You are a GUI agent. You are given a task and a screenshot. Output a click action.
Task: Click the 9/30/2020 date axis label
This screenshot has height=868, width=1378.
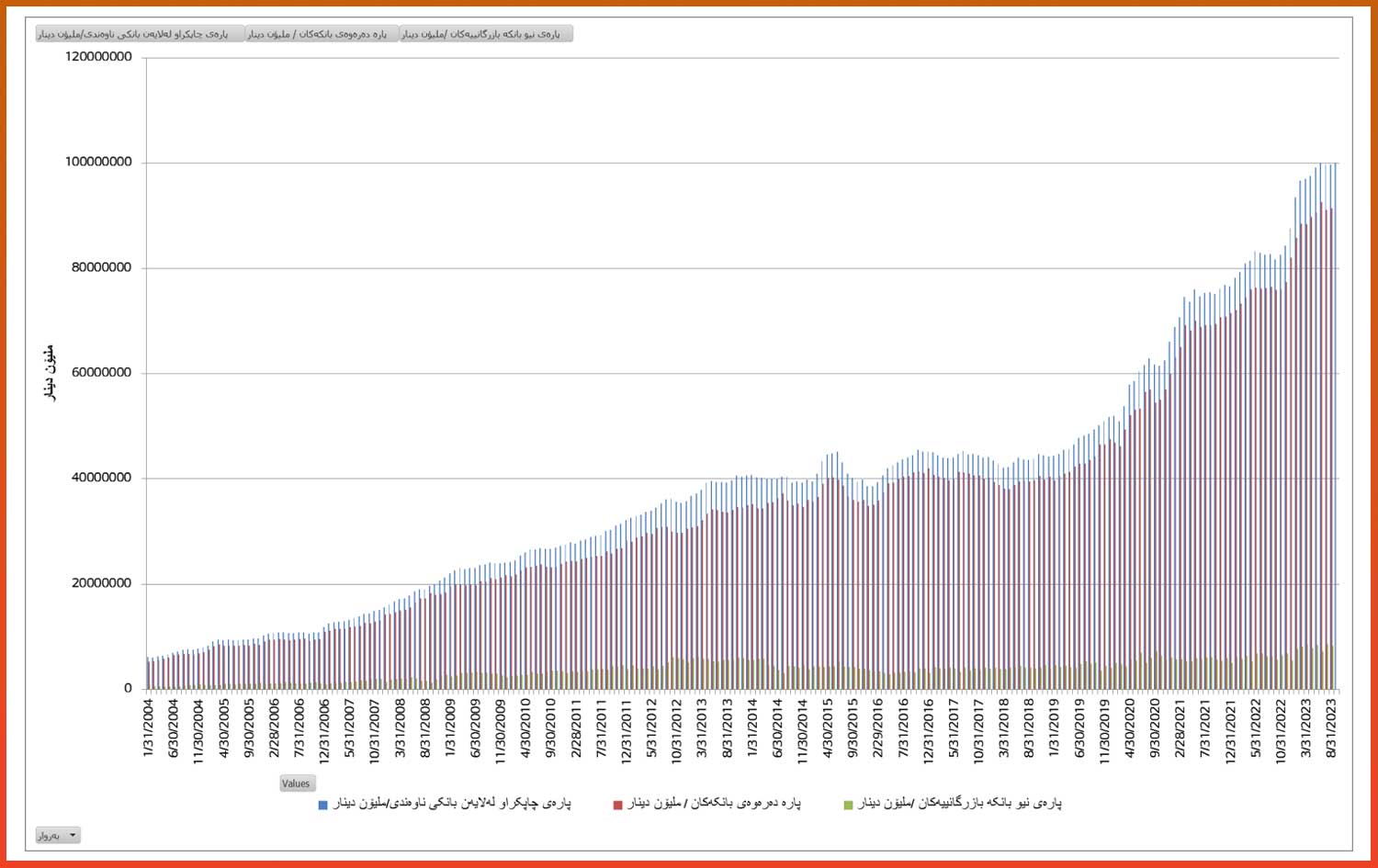point(1156,729)
